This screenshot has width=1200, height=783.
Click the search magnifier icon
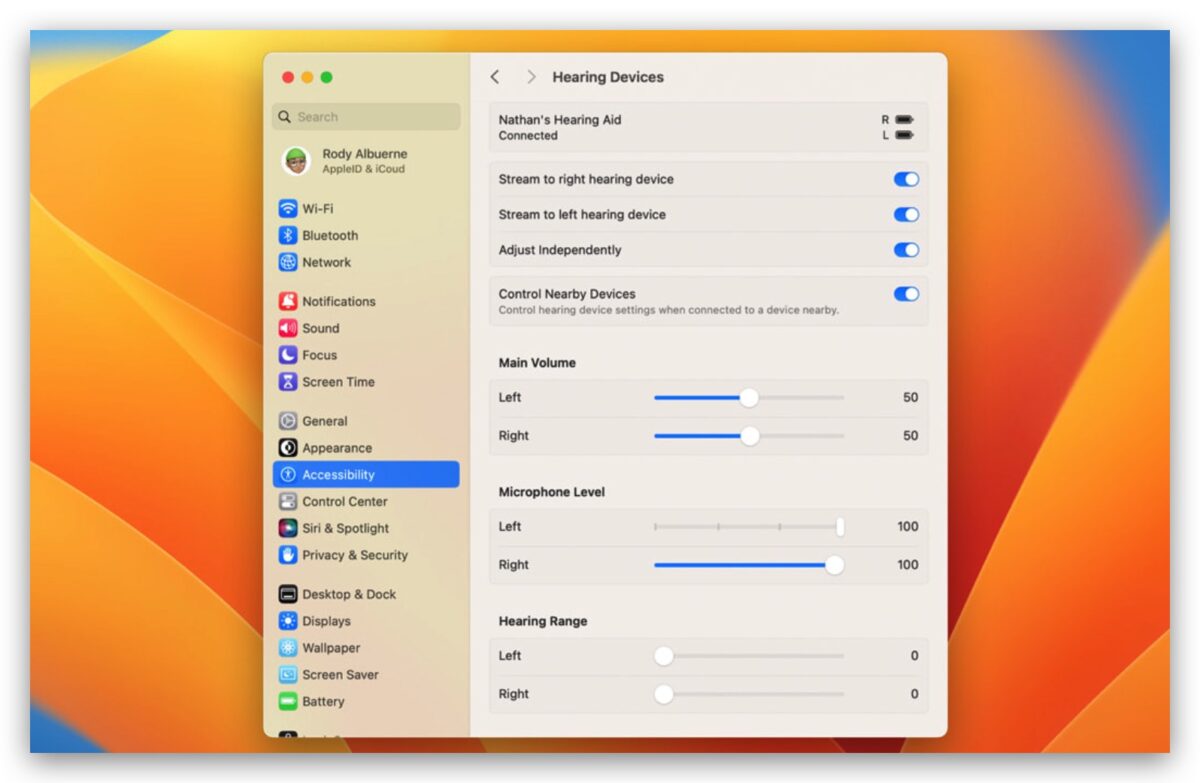click(x=285, y=117)
